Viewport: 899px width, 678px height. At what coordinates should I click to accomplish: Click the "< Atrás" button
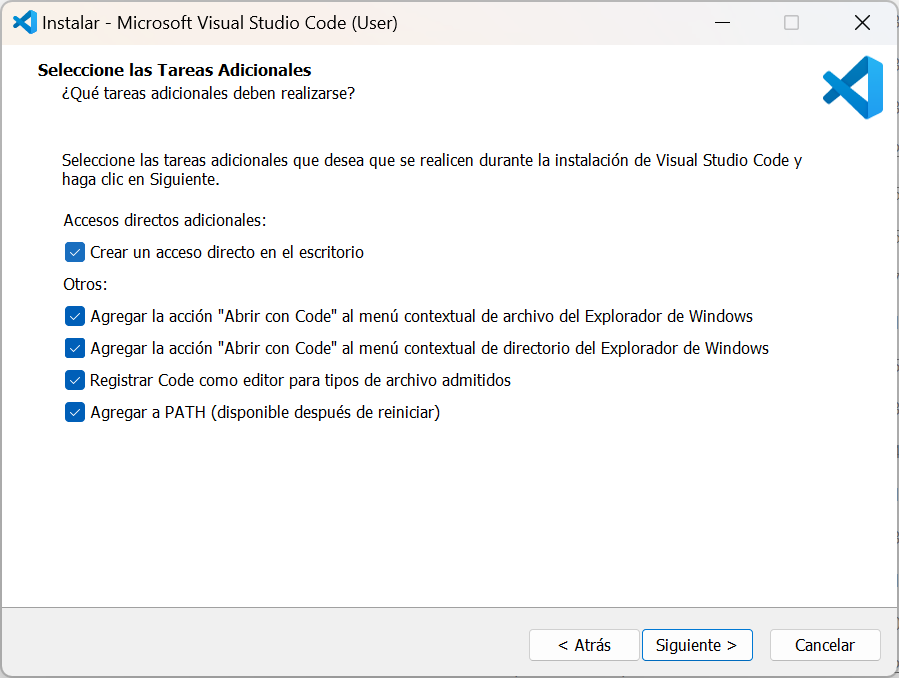583,645
